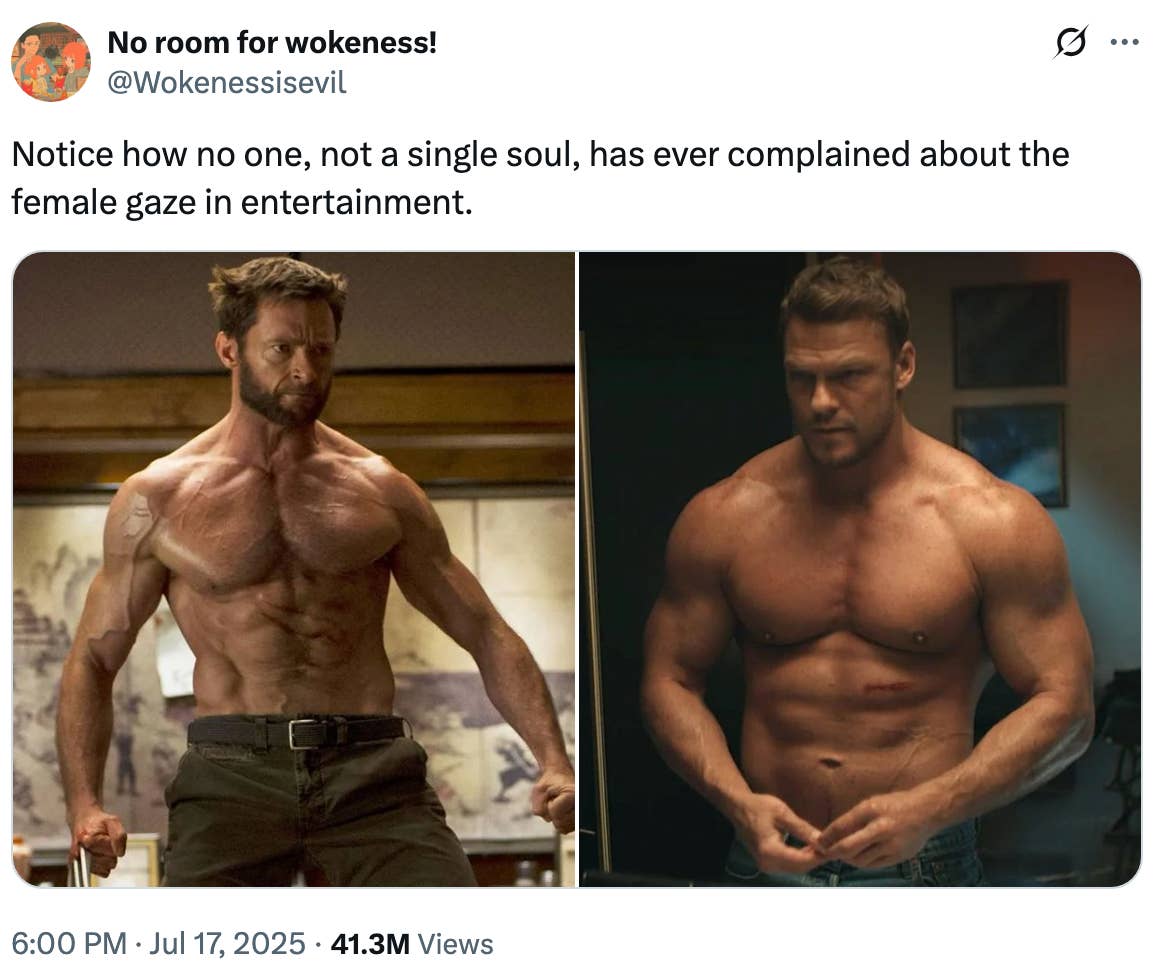
Task: Click the Jul 17, 2025 date
Action: (227, 943)
